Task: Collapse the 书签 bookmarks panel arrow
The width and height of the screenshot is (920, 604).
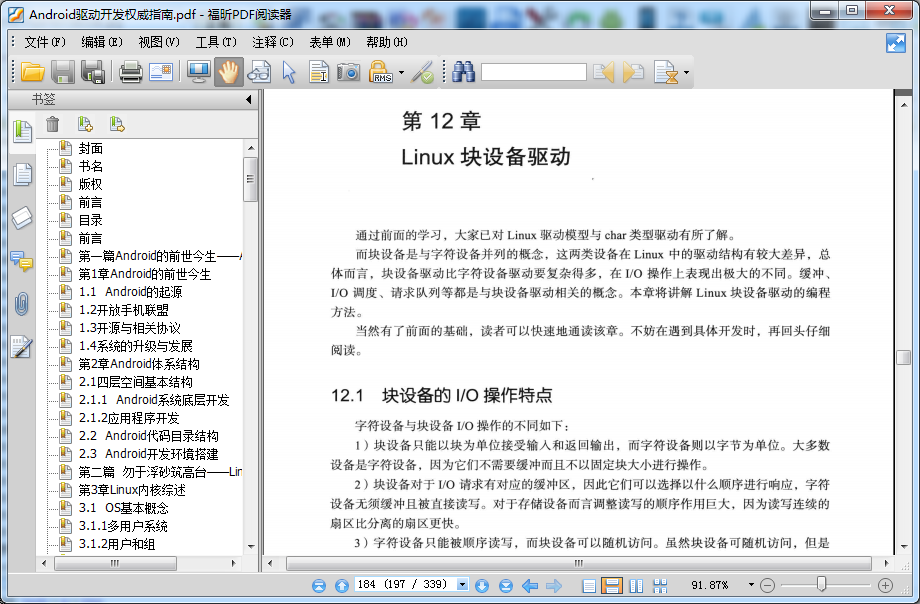Action: (249, 99)
